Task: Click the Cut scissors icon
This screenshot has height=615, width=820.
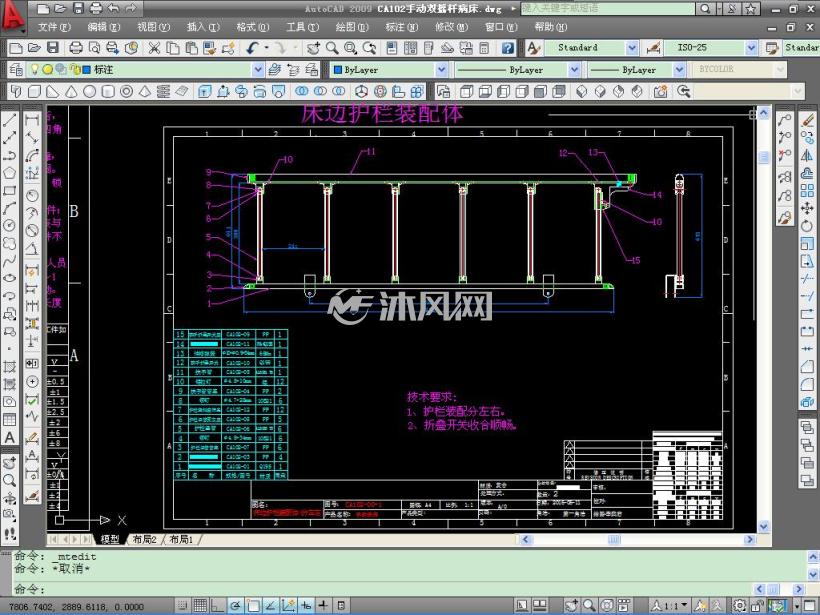Action: pos(154,48)
